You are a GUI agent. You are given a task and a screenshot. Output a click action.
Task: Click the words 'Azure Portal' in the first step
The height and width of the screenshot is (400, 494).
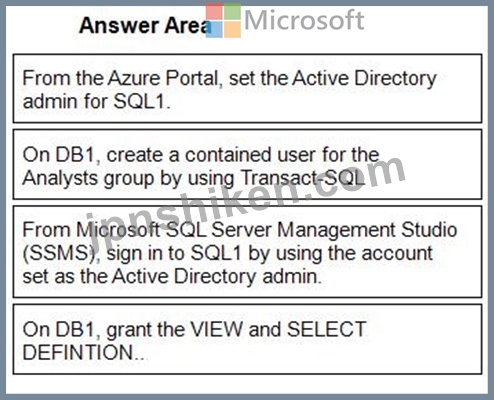[163, 79]
